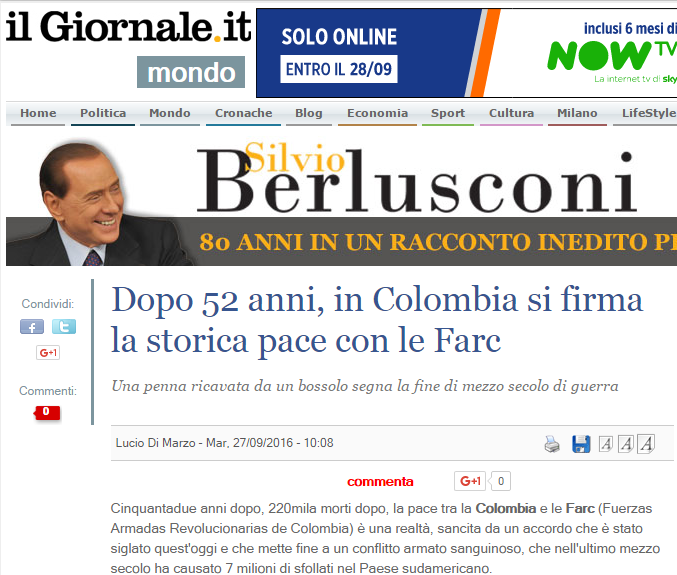Navigate to the Sport section
The image size is (677, 575).
(448, 113)
